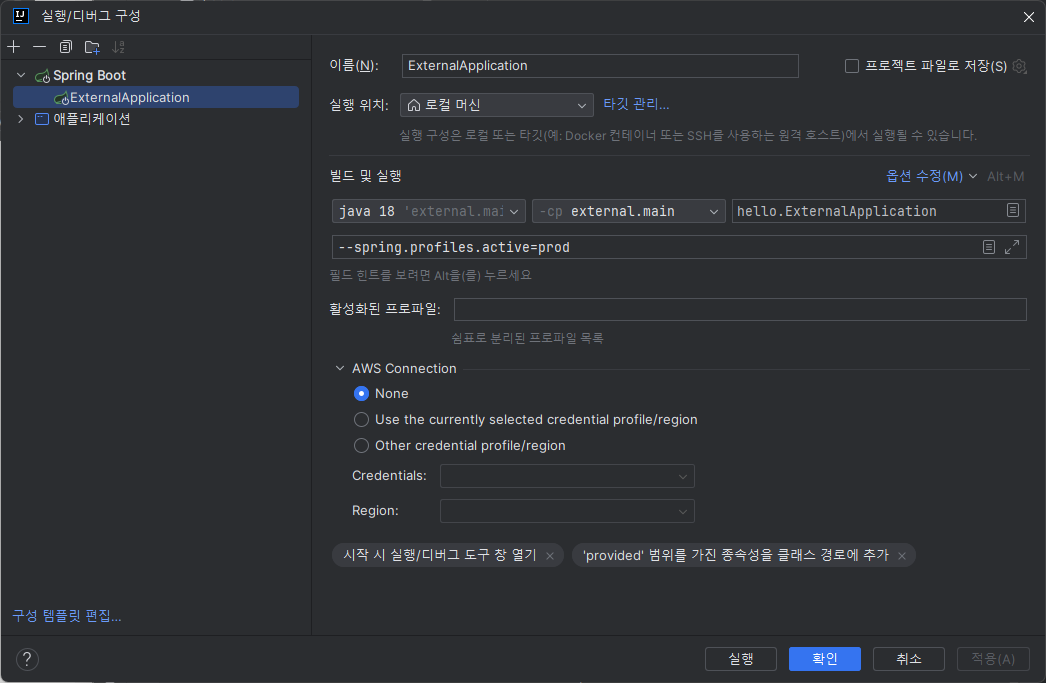Screen dimensions: 1046x683
Task: Open the -cp external.main classpath dropdown
Action: tap(628, 211)
